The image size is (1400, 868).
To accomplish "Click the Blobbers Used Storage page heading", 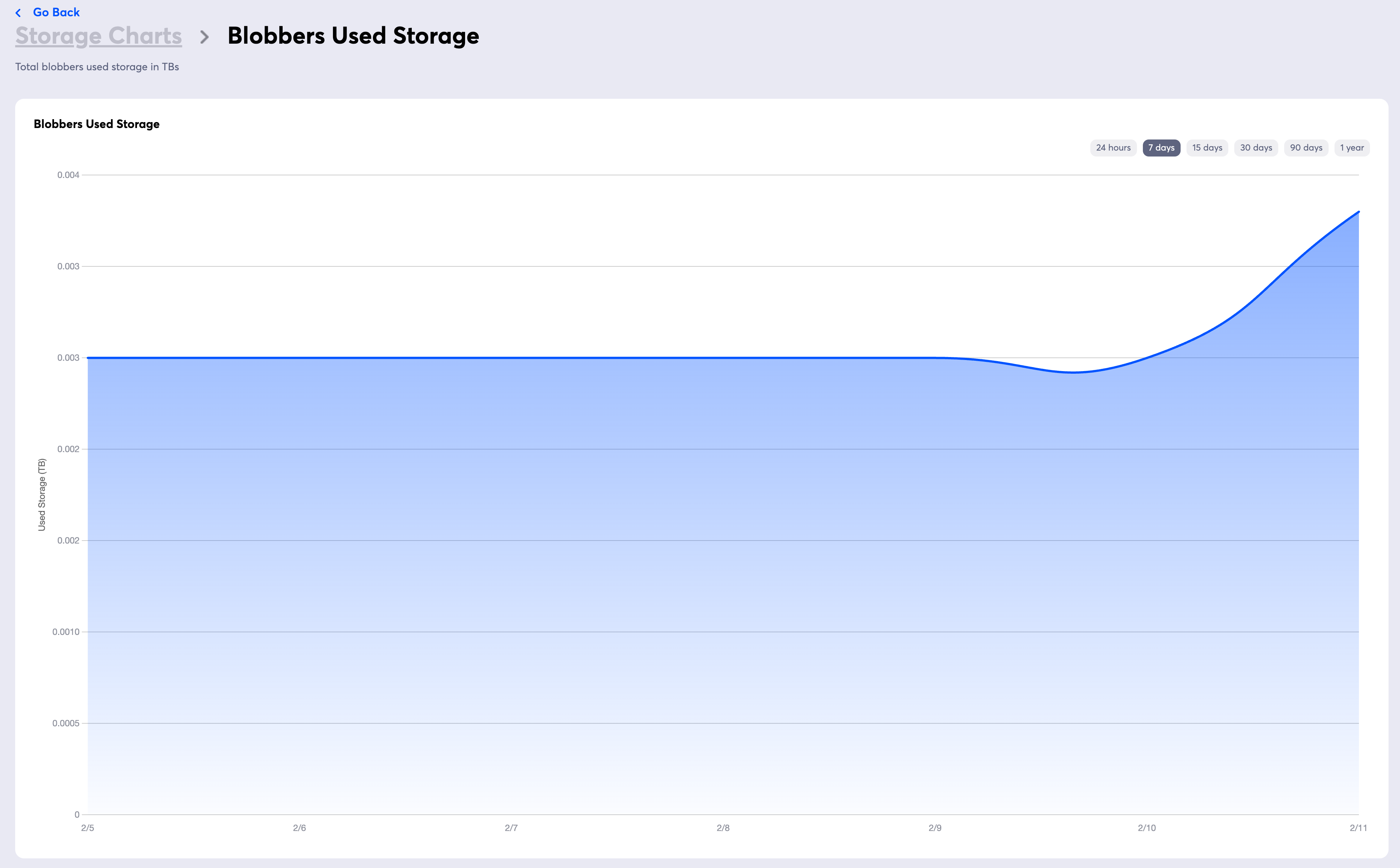I will [x=353, y=36].
